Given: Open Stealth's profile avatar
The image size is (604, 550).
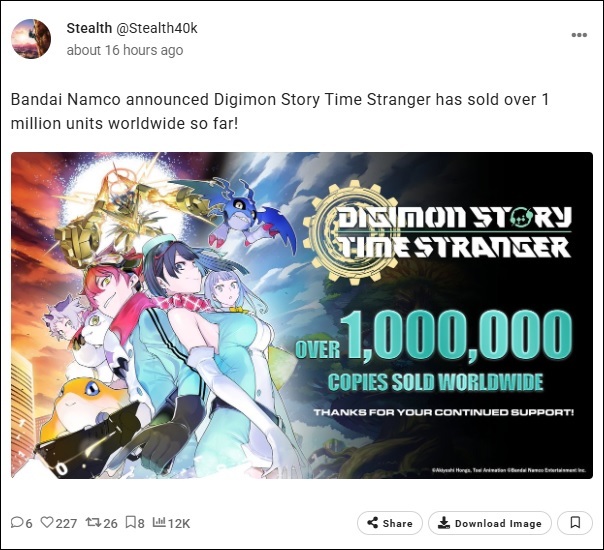Looking at the screenshot, I should (31, 39).
